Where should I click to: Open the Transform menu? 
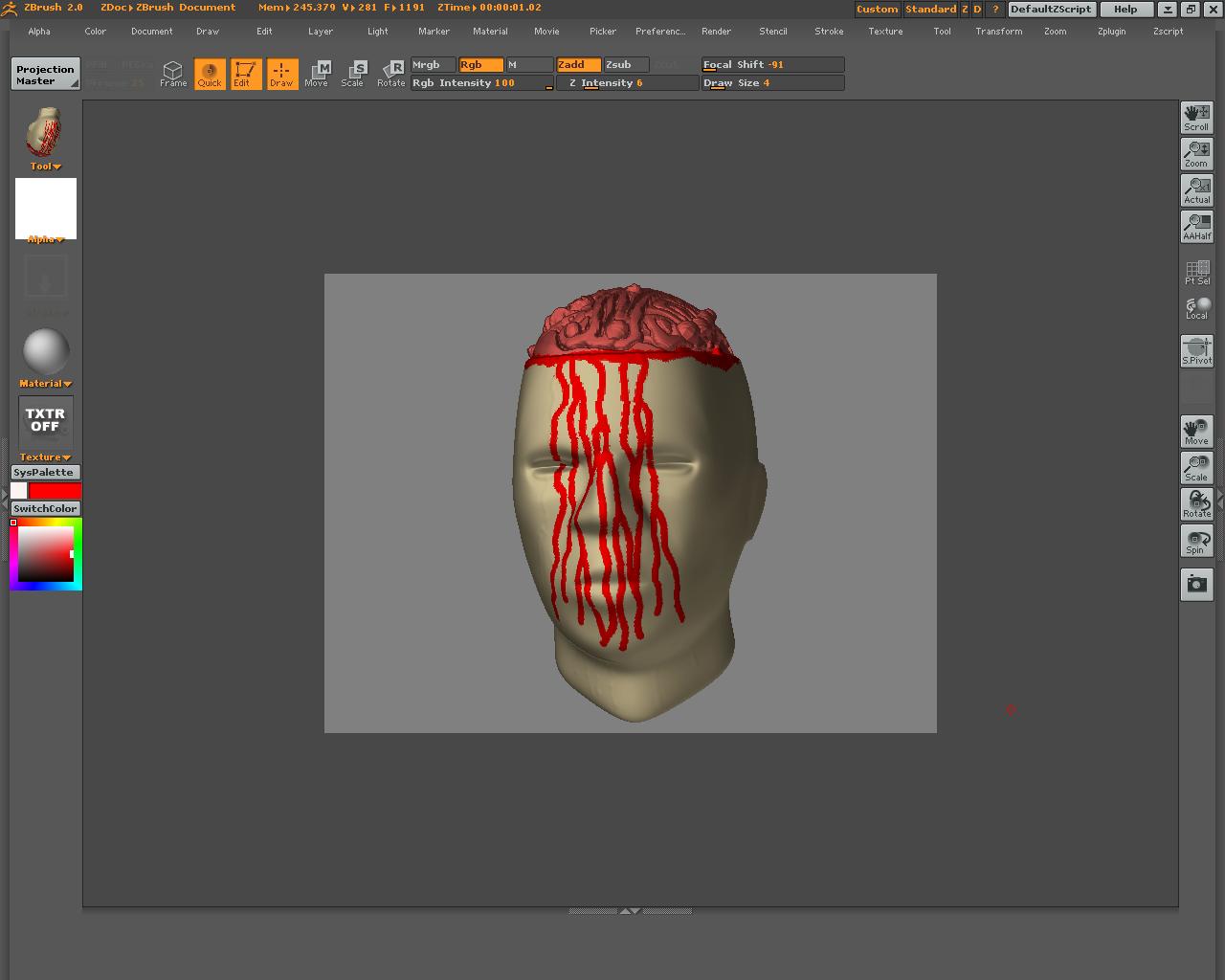(x=998, y=32)
